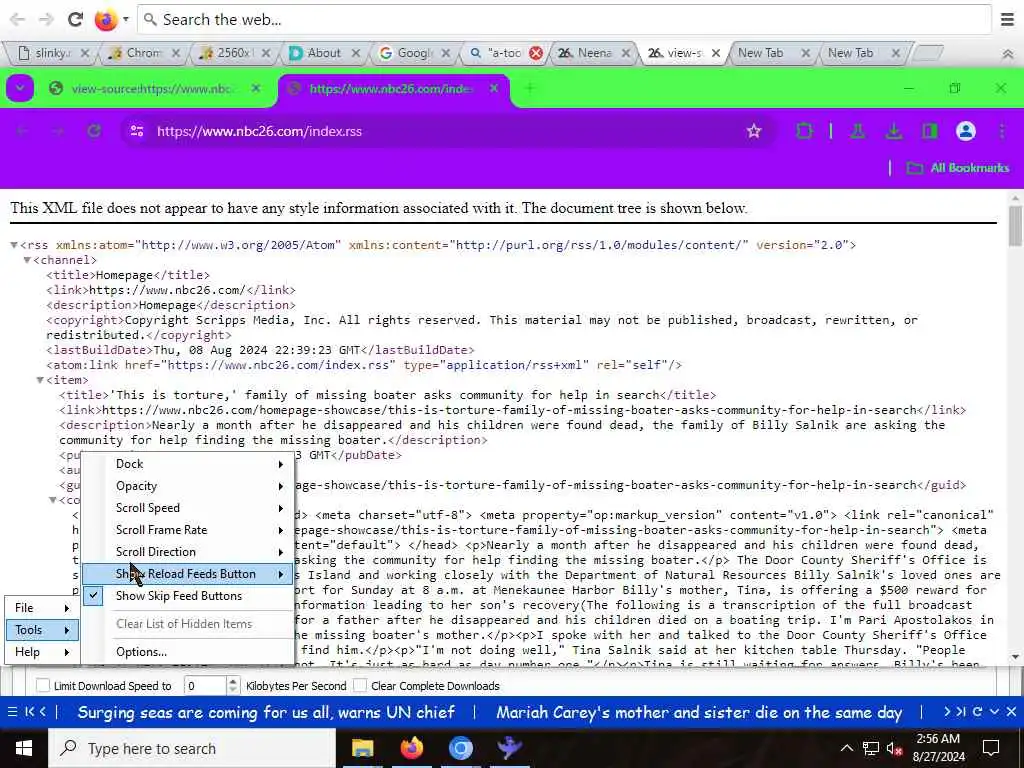Switch to the 'slinky' tab
This screenshot has width=1024, height=768.
click(52, 53)
